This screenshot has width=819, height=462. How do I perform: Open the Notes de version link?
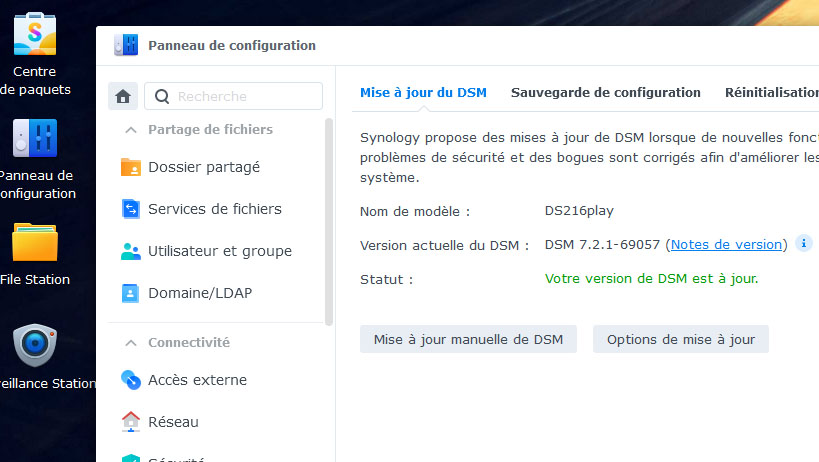click(726, 244)
